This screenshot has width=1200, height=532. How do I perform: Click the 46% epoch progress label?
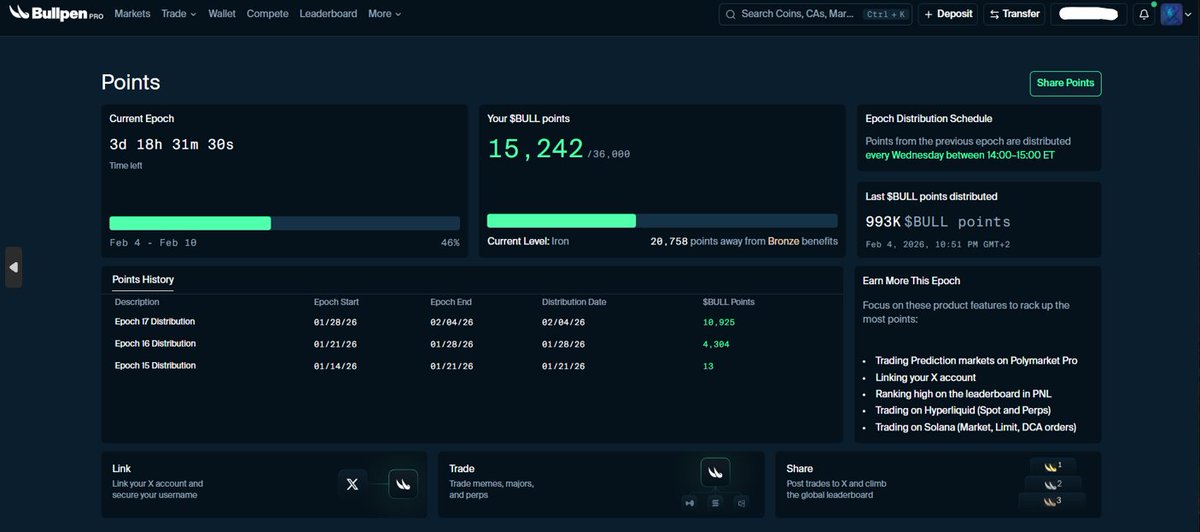(450, 243)
